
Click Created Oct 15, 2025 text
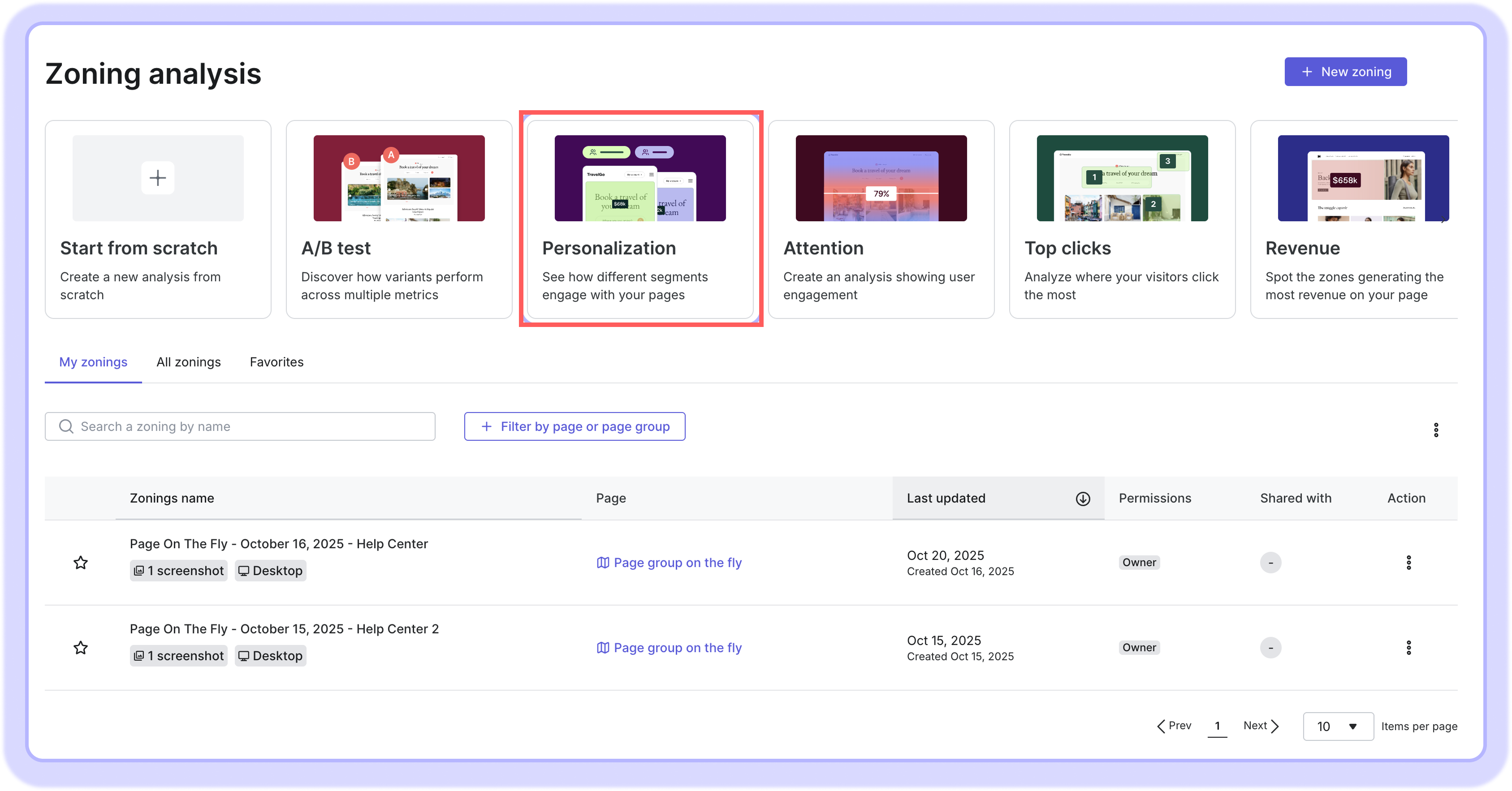(959, 657)
